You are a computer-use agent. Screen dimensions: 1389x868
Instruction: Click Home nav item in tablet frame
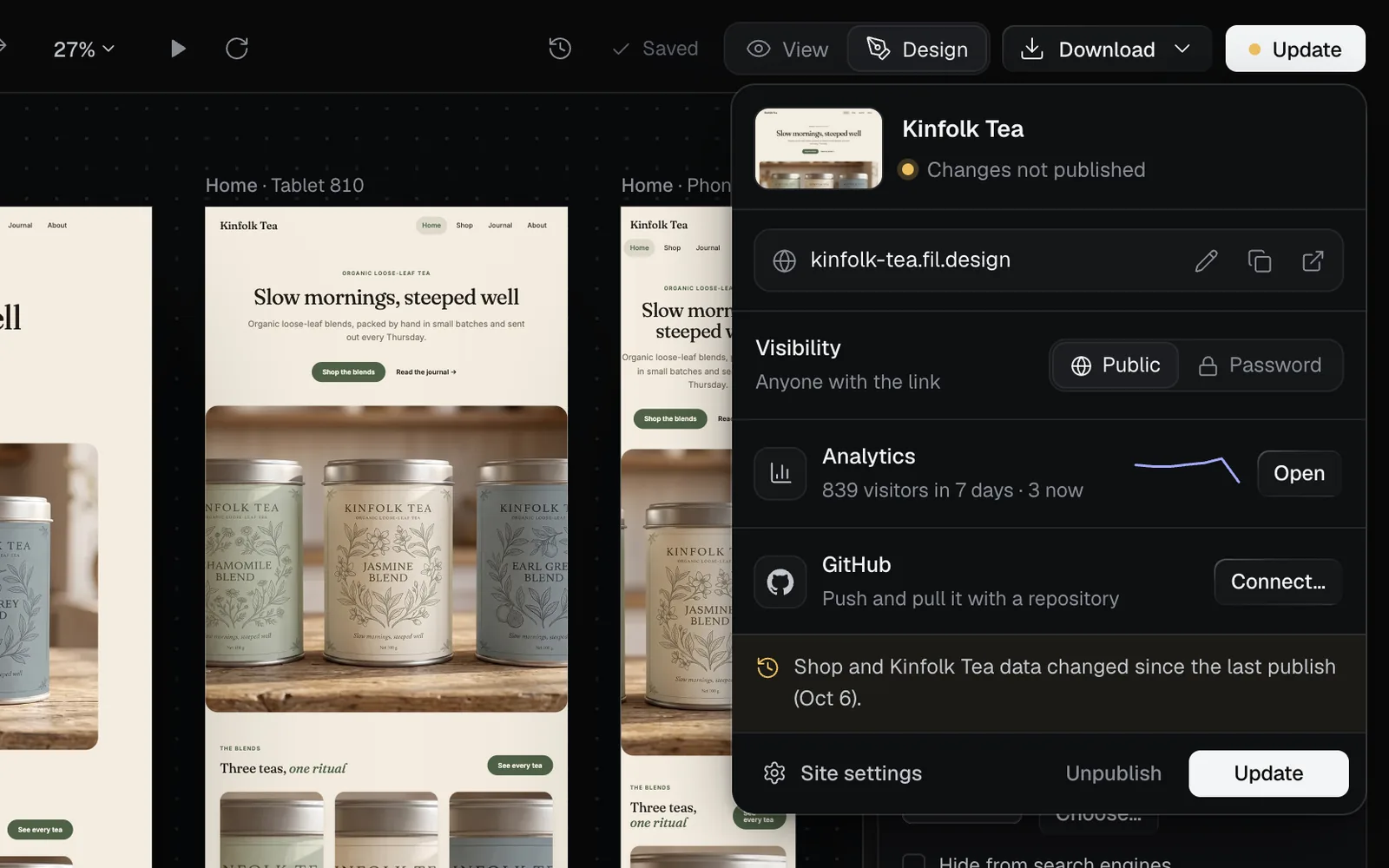431,226
